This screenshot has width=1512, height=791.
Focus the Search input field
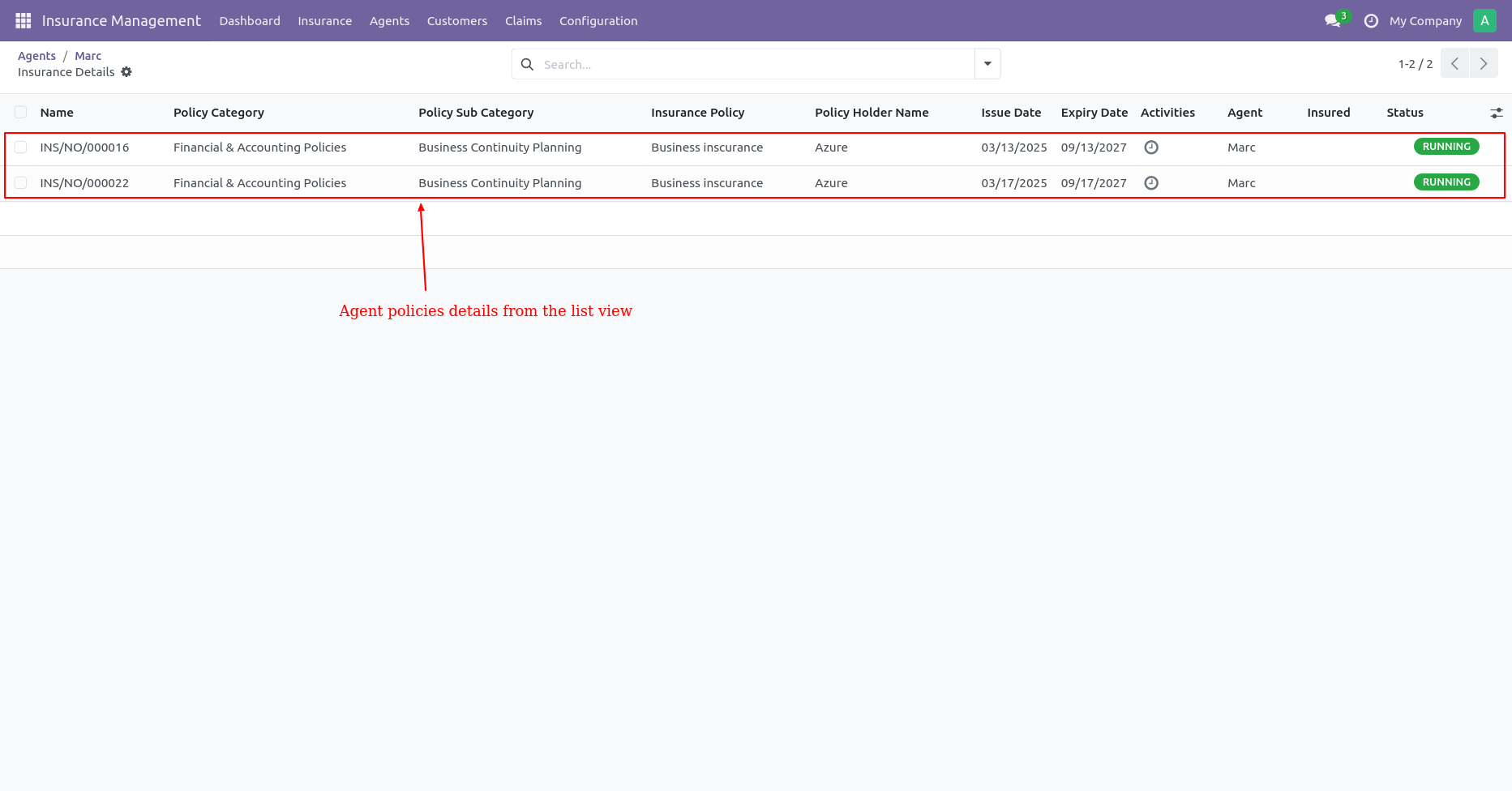click(x=754, y=64)
